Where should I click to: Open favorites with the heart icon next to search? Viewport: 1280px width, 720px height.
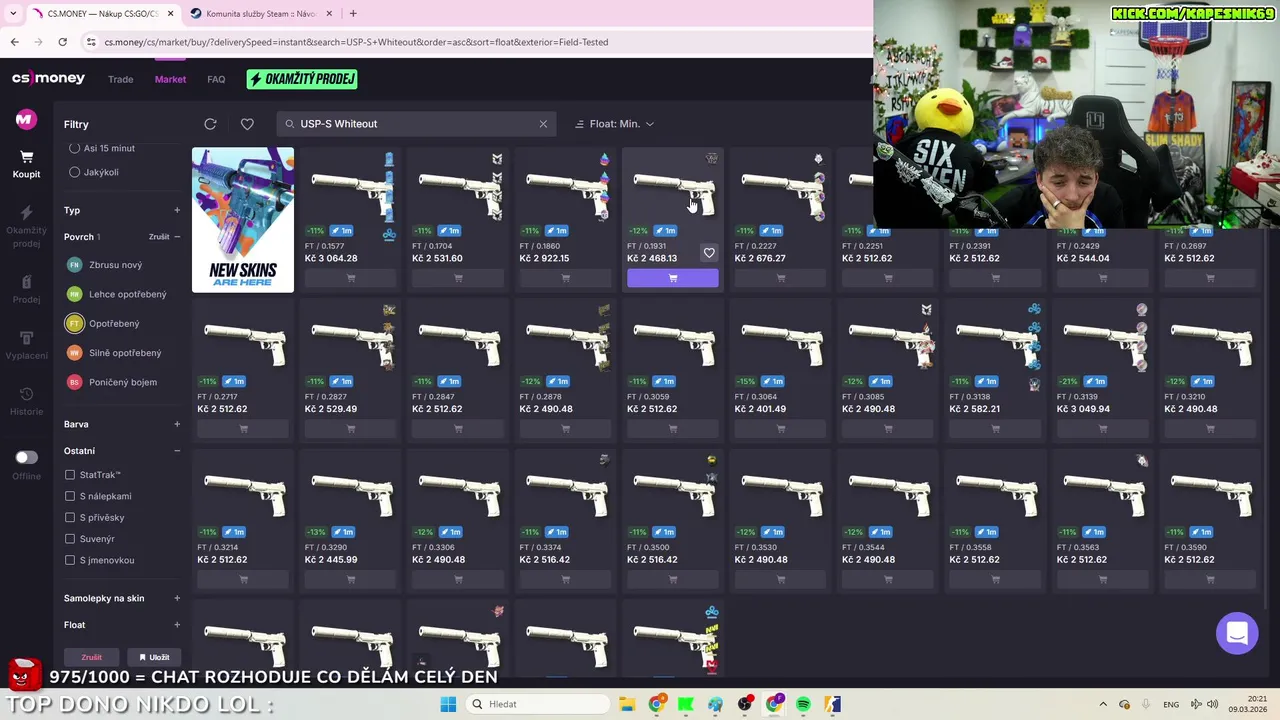247,124
